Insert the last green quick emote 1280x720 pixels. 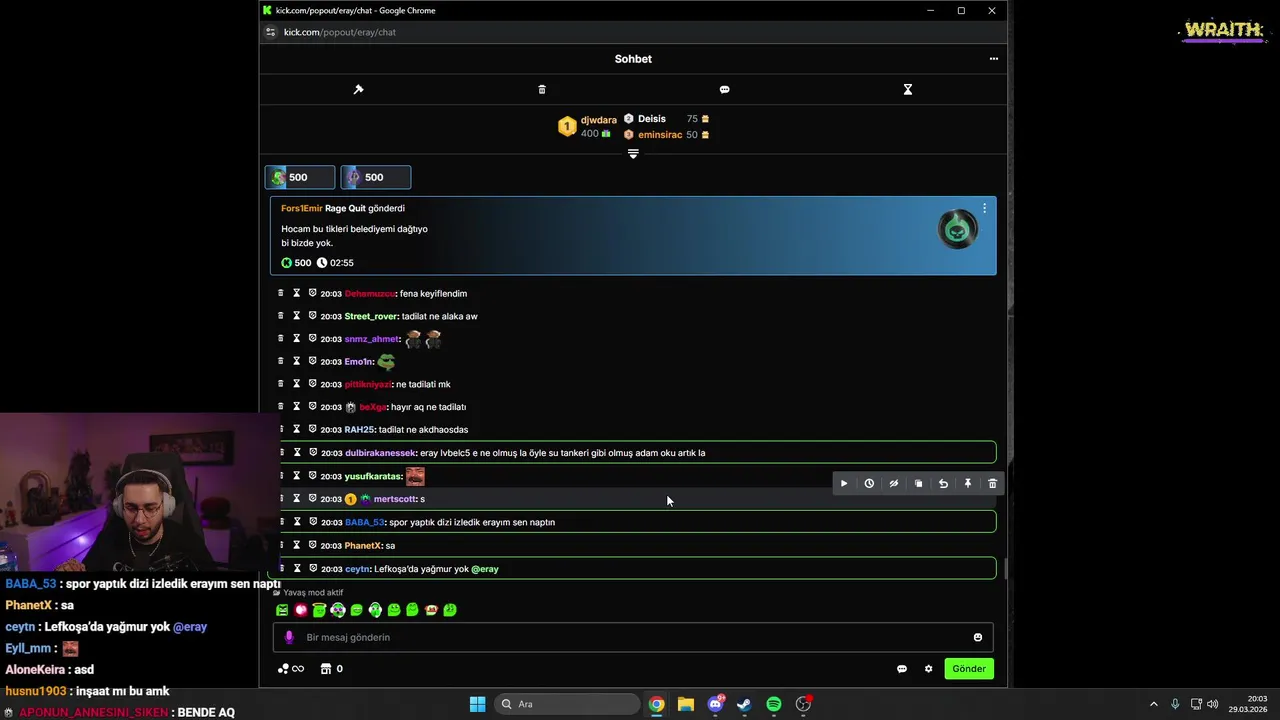tap(450, 610)
